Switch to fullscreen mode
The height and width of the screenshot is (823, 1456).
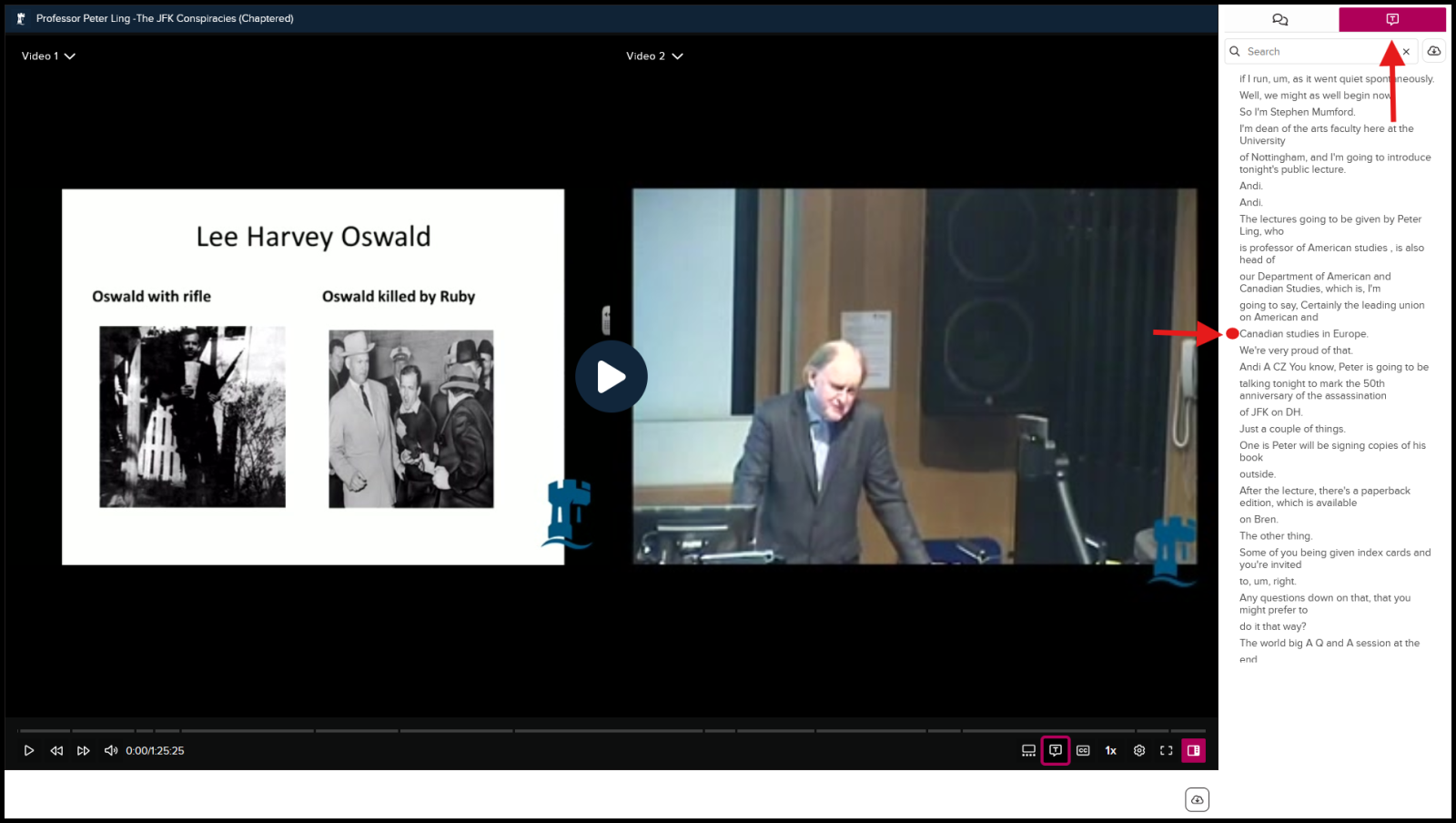pyautogui.click(x=1167, y=750)
